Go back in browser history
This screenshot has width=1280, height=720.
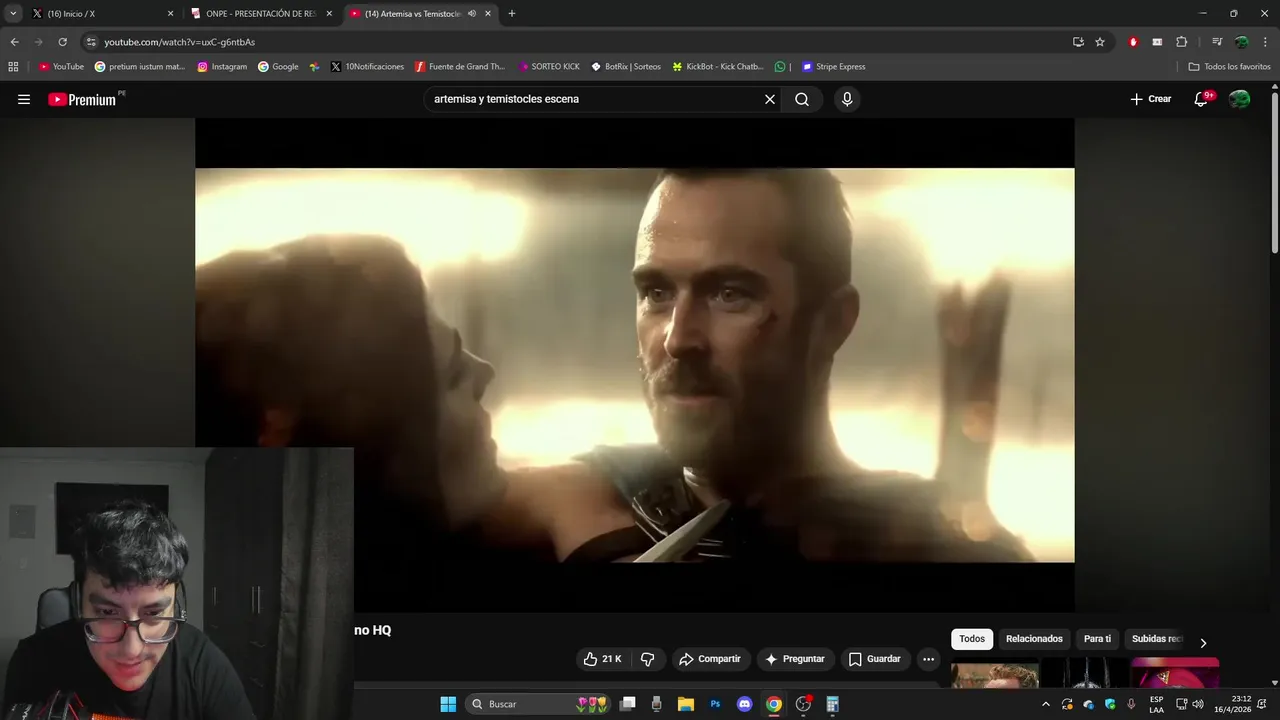coord(14,42)
